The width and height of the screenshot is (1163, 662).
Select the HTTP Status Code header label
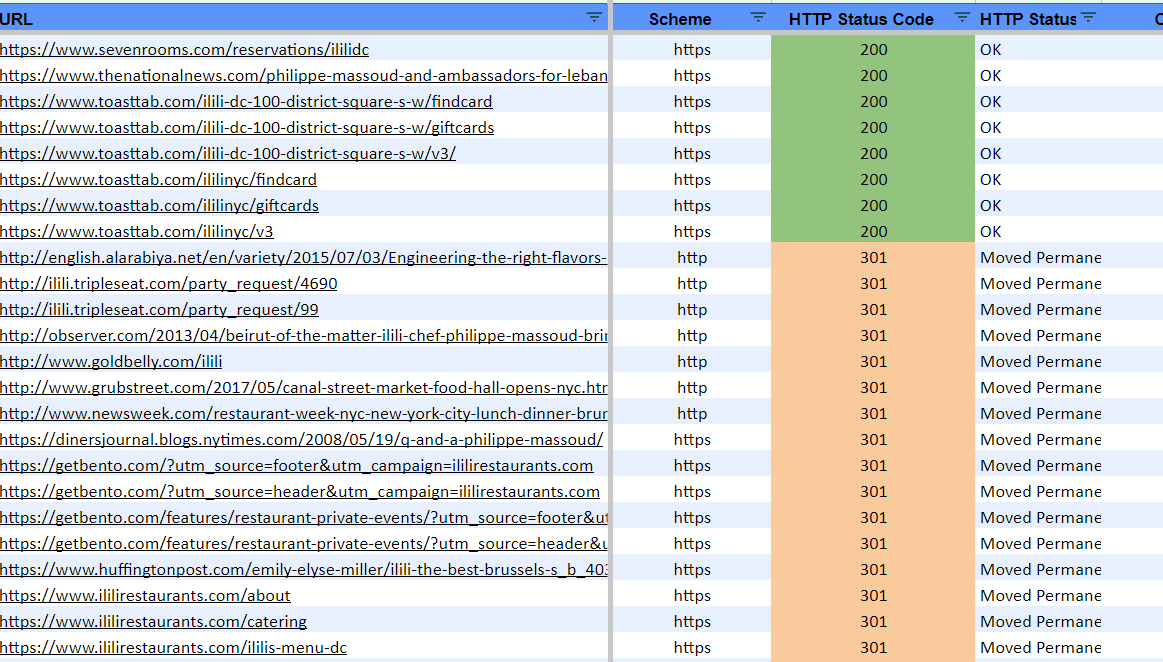[x=861, y=19]
